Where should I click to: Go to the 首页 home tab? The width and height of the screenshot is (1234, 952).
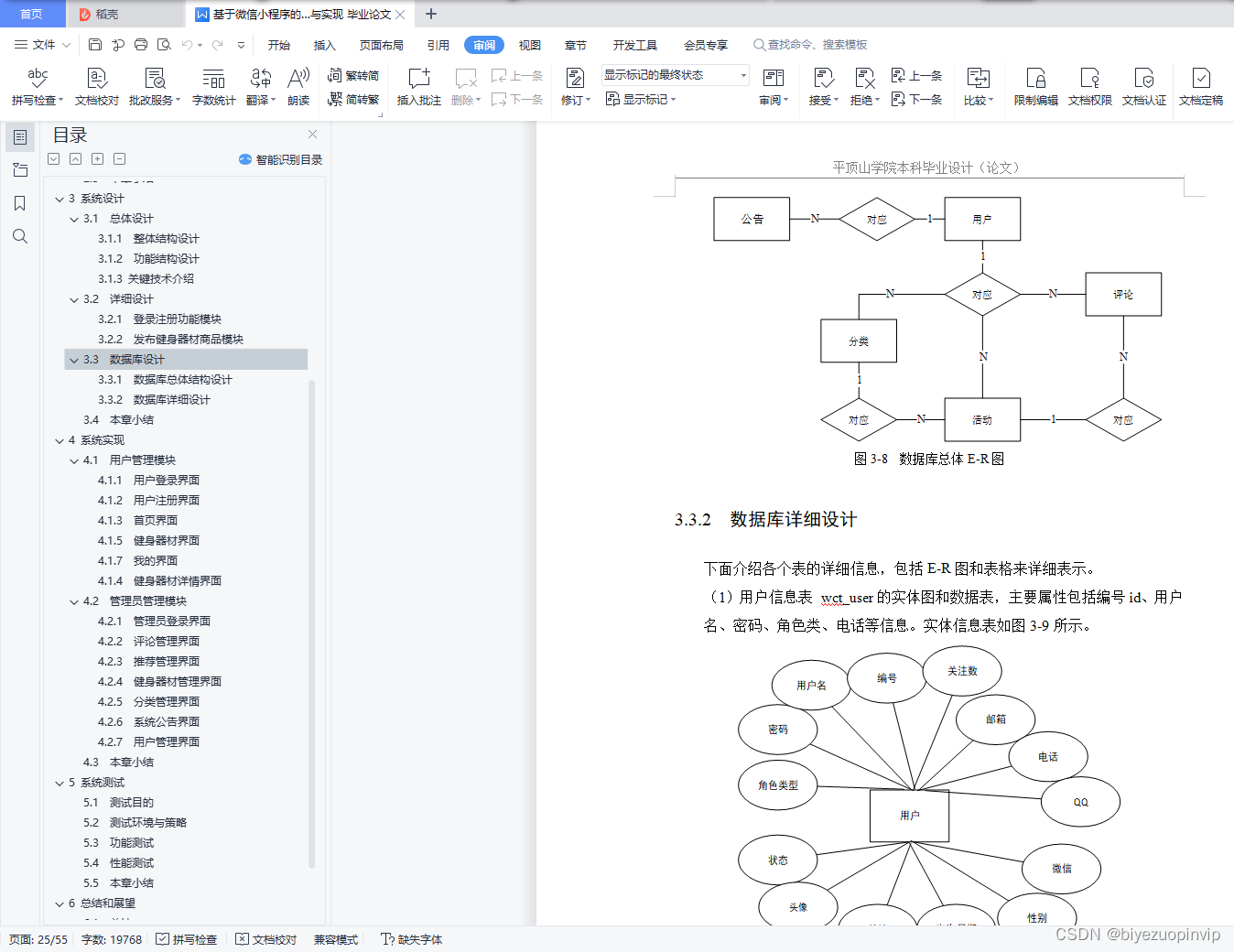32,14
